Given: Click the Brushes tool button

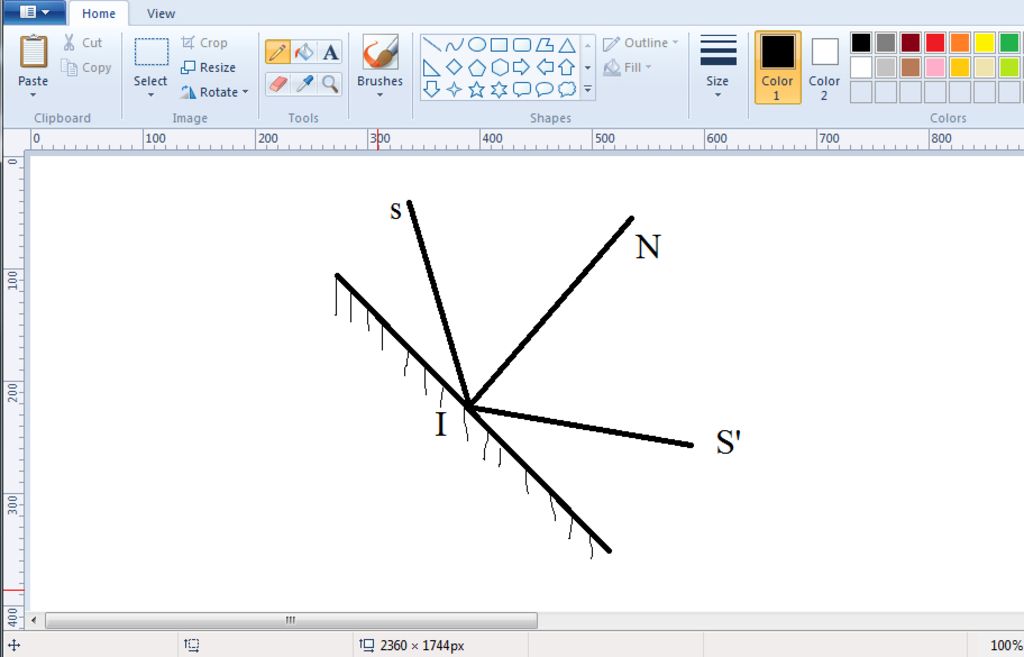Looking at the screenshot, I should click(x=380, y=52).
